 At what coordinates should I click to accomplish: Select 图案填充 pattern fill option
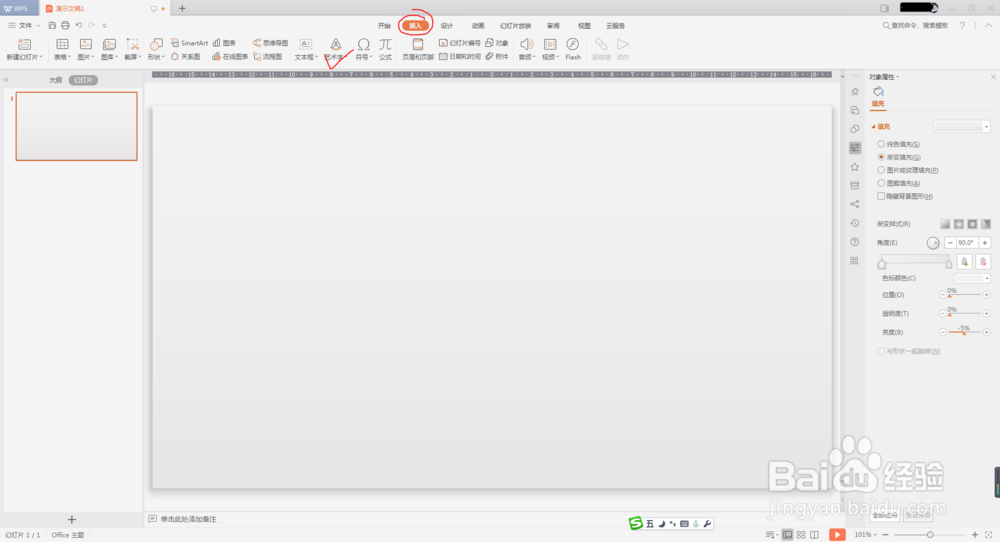click(x=899, y=183)
